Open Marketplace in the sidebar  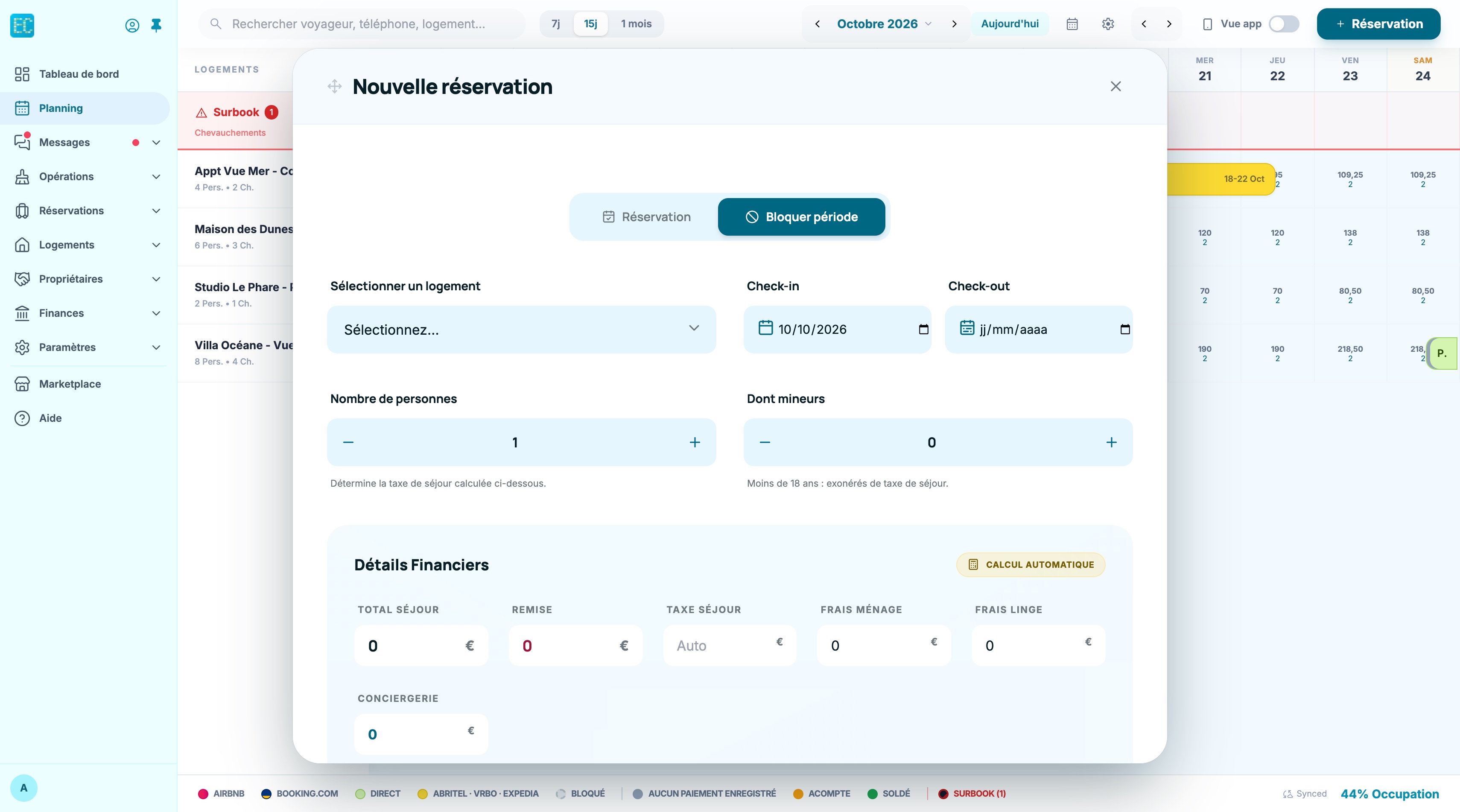pyautogui.click(x=85, y=384)
